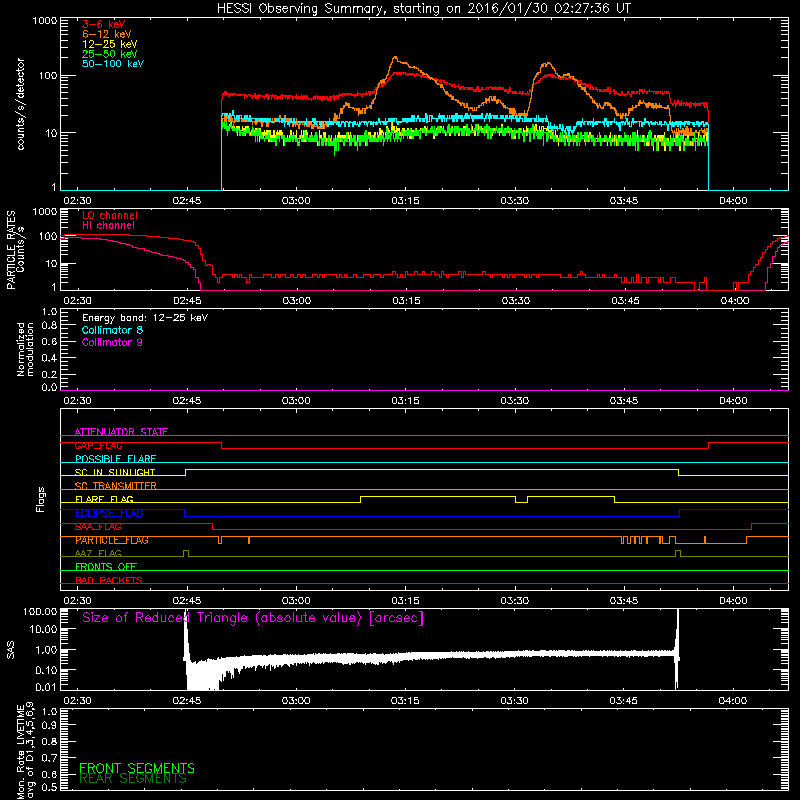Select the 25-50 keV legend label
Viewport: 800px width, 800px height.
pos(110,54)
